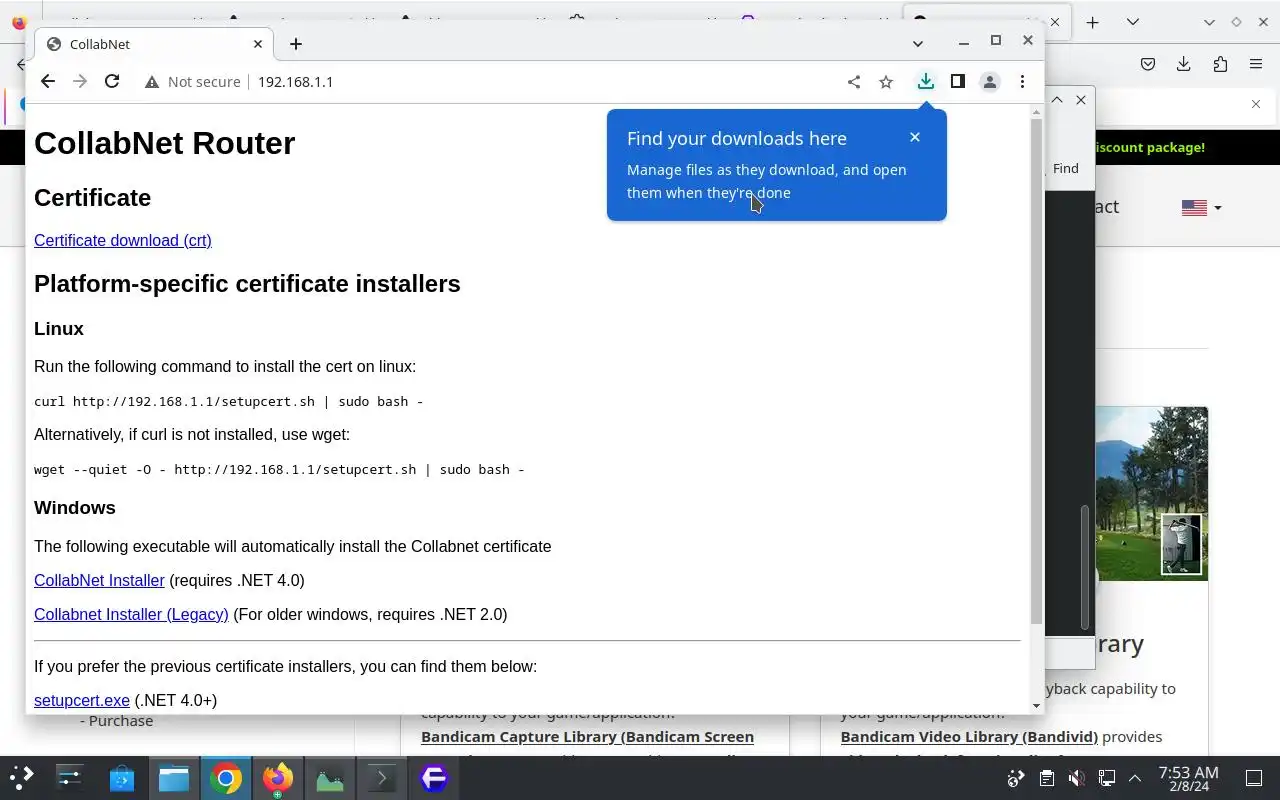This screenshot has height=800, width=1280.
Task: Bookmark this tab with star icon
Action: pyautogui.click(x=886, y=82)
